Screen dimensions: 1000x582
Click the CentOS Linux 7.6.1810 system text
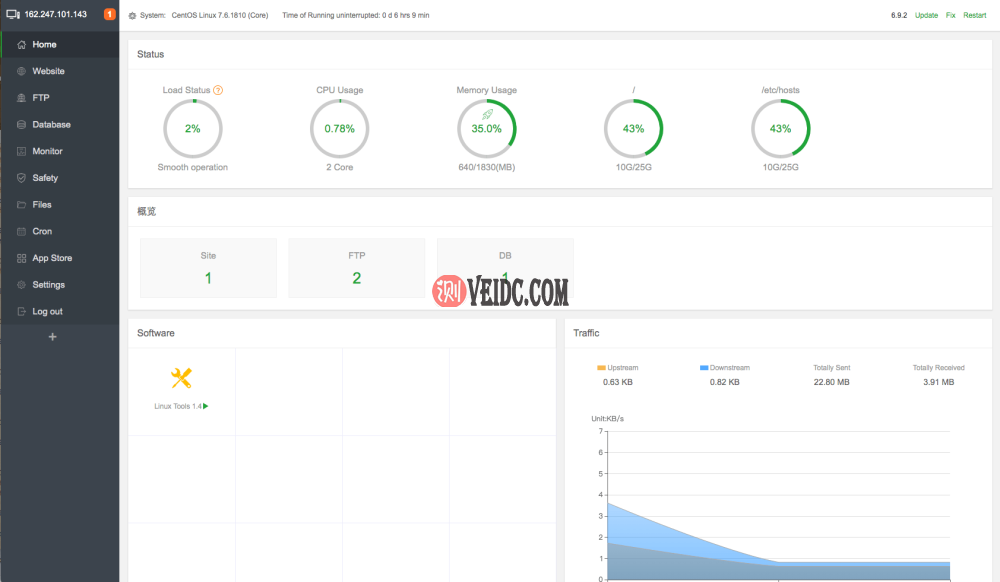[x=219, y=15]
